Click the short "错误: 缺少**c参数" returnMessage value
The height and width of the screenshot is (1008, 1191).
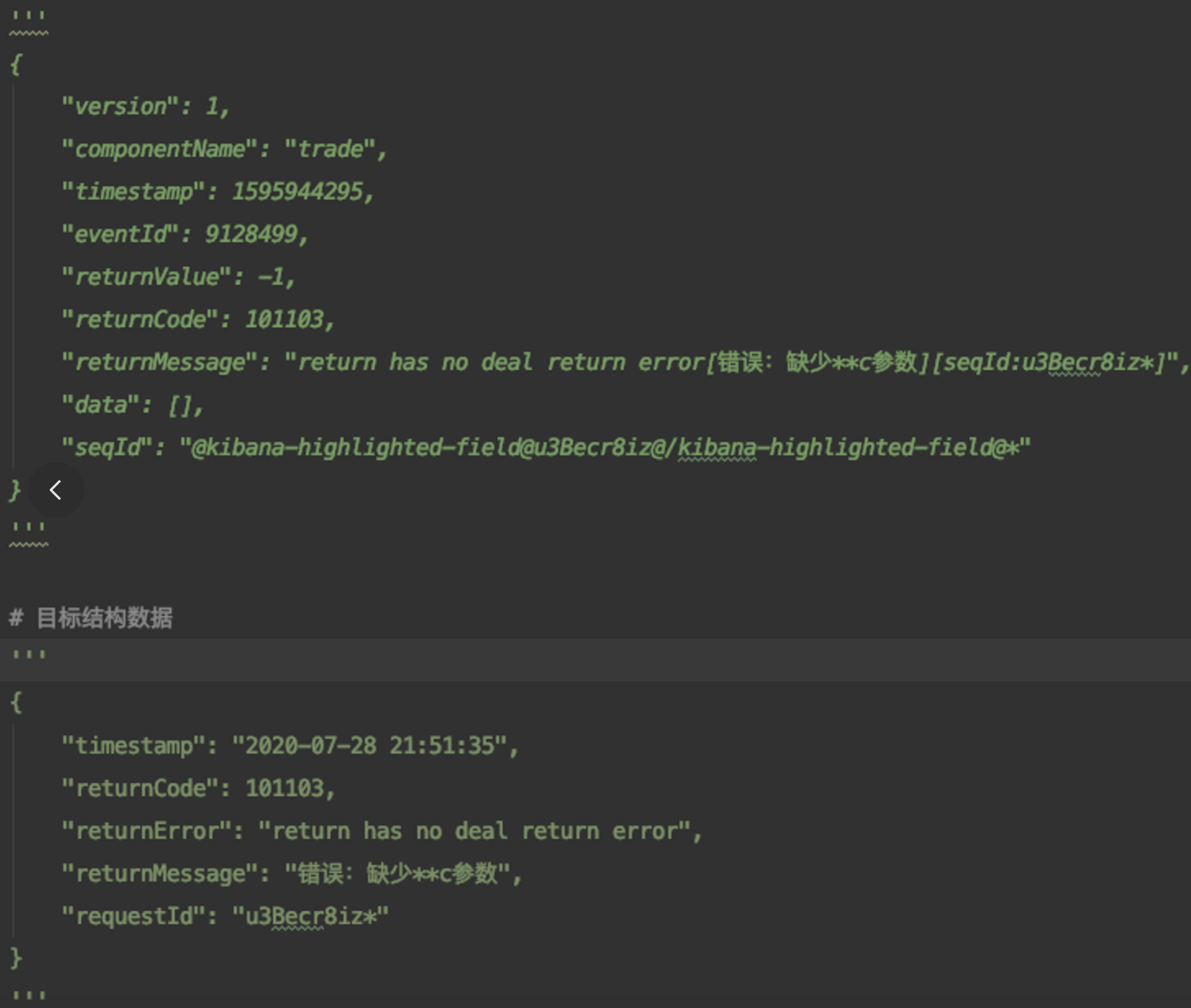pos(398,874)
